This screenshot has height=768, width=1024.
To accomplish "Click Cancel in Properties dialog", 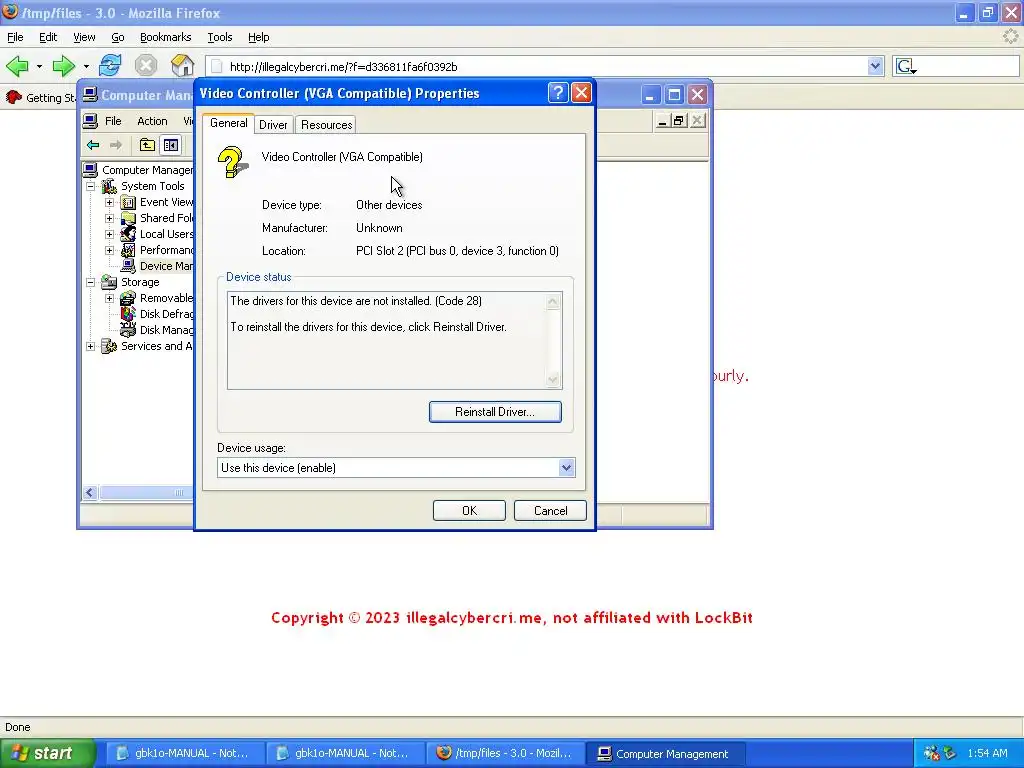I will tap(550, 511).
